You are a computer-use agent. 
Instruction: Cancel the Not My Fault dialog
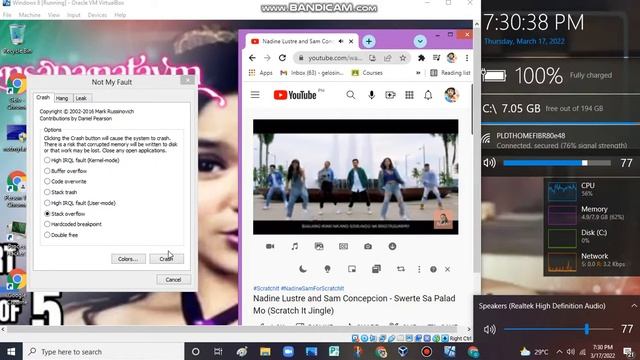click(173, 280)
